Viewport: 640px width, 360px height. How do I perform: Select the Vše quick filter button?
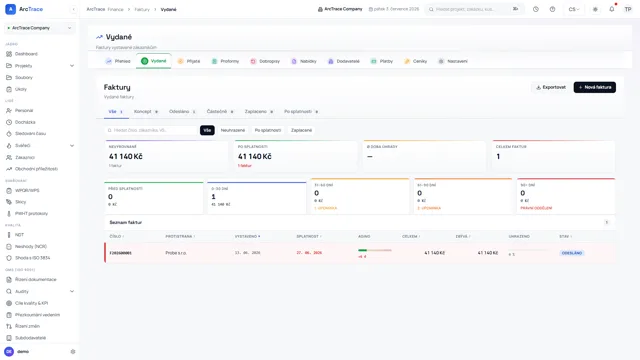click(x=207, y=130)
